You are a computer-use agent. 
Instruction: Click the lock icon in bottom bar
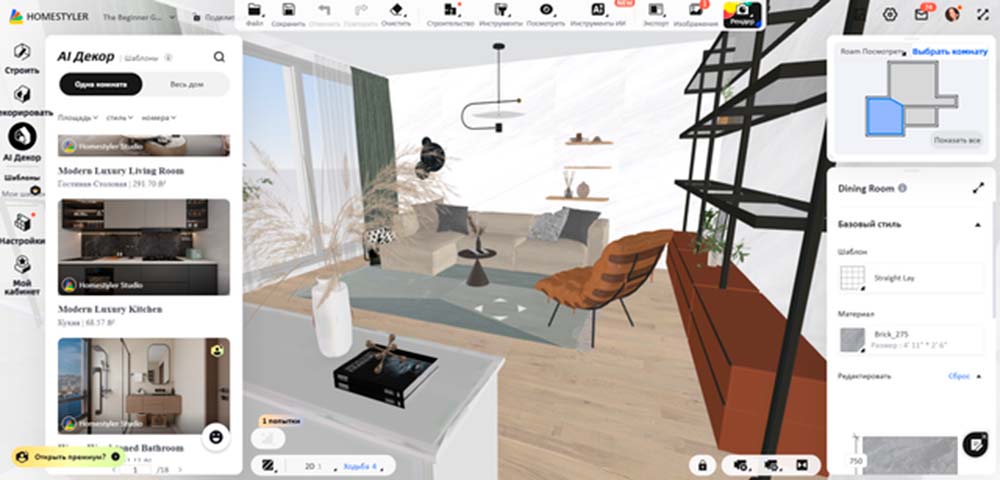(x=703, y=465)
